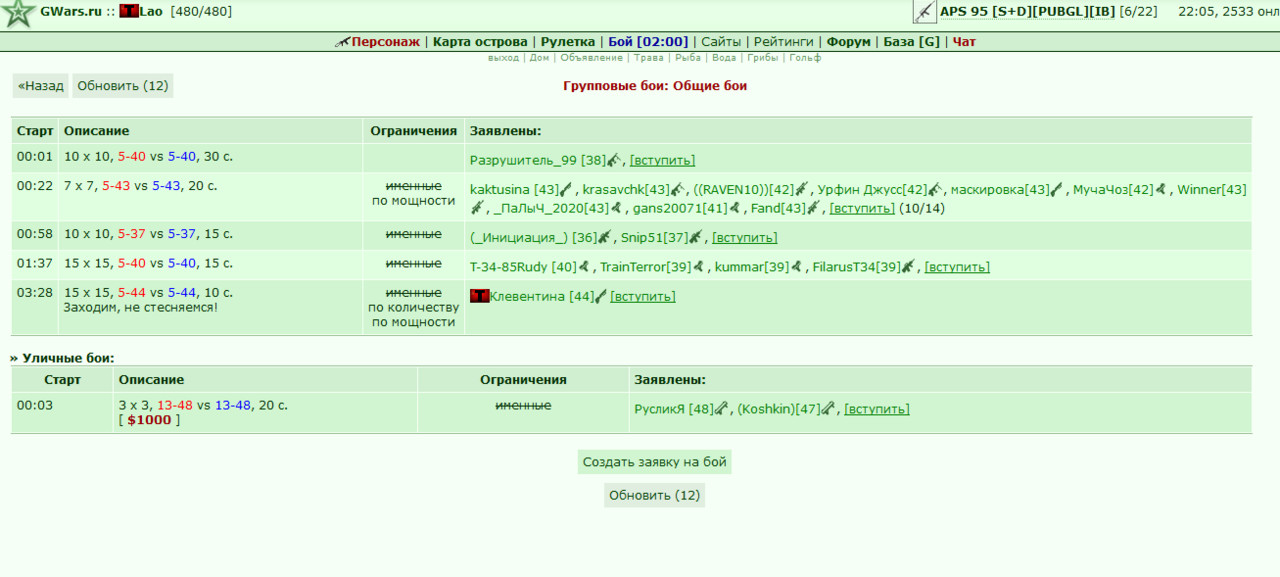Viewport: 1280px width, 577px height.
Task: Click bottom Обновить (12) button
Action: coord(654,495)
